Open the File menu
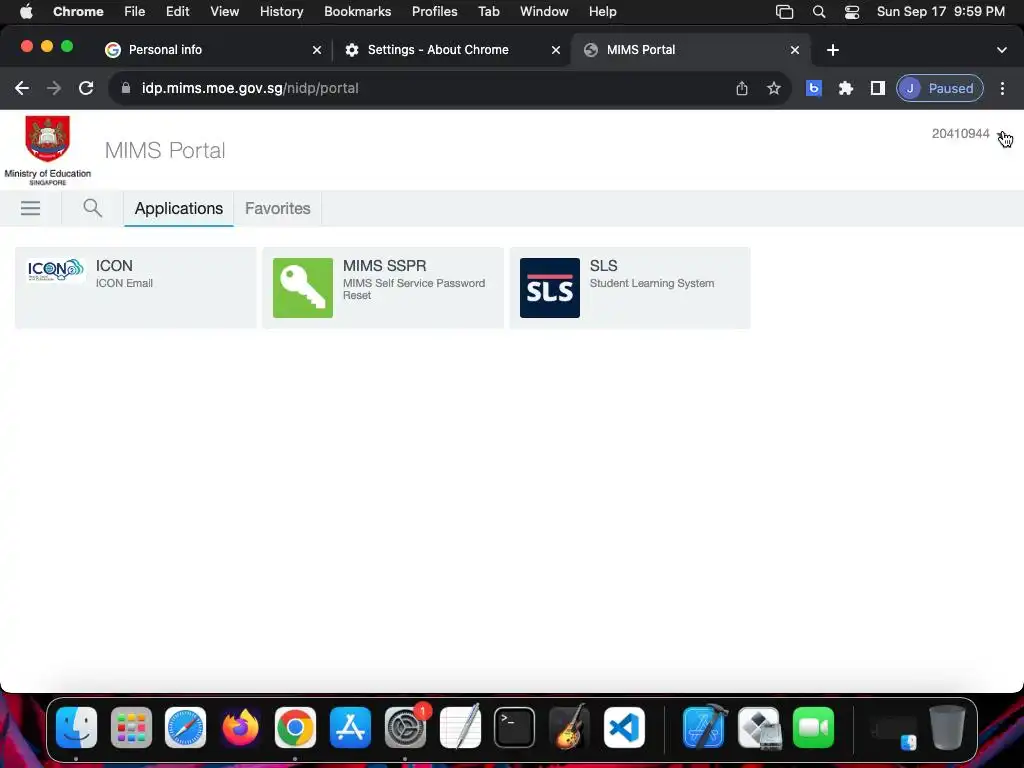 coord(135,12)
